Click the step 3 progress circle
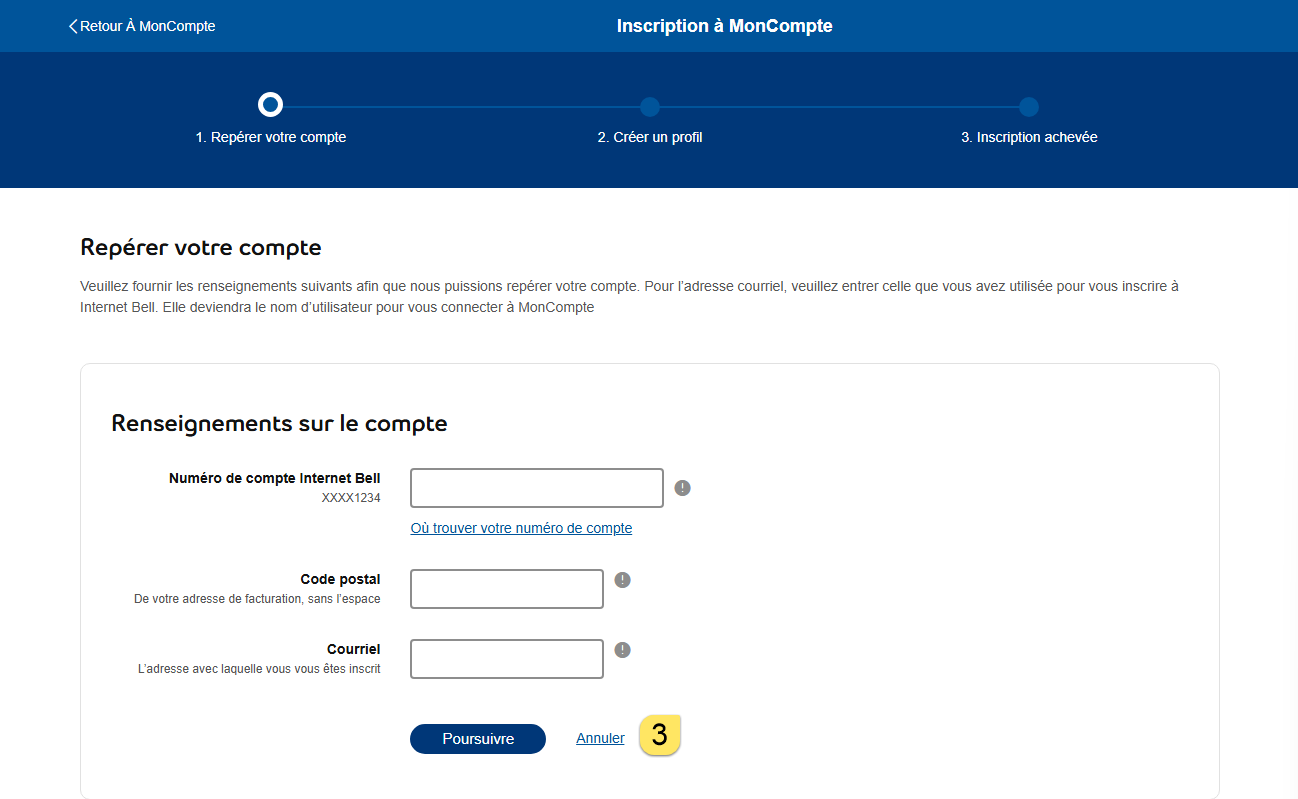The image size is (1298, 799). point(1029,107)
